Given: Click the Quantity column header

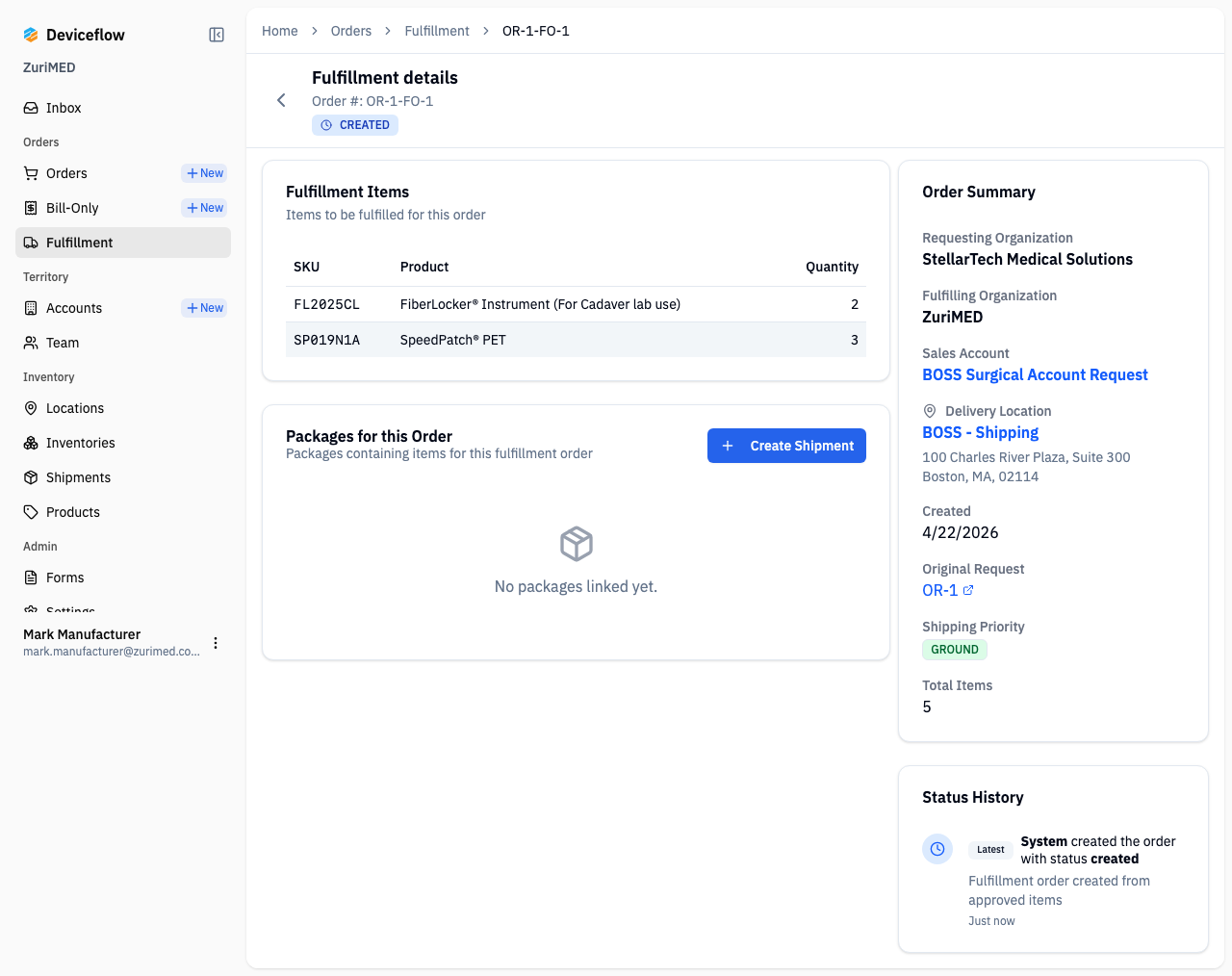Looking at the screenshot, I should [832, 267].
